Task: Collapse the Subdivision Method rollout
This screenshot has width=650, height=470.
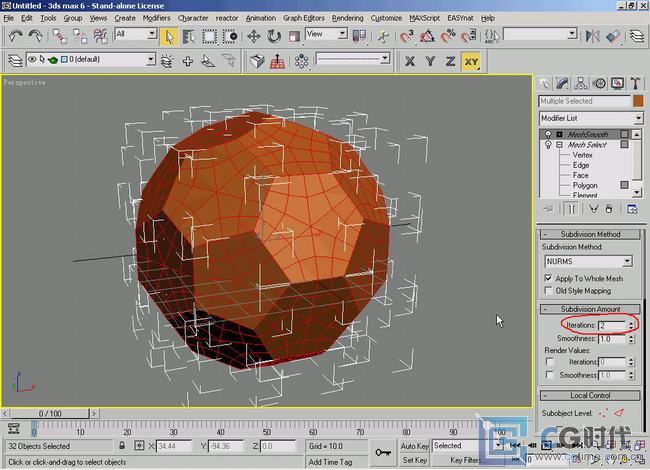Action: coord(590,234)
